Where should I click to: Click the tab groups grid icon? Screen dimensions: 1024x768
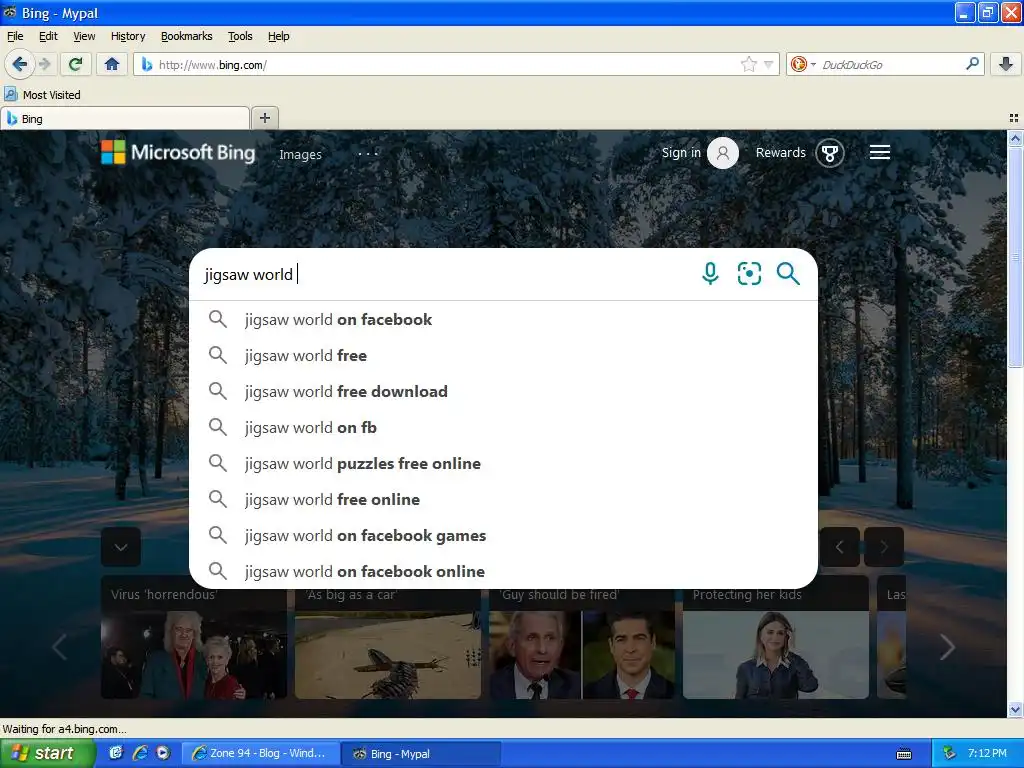[x=1014, y=118]
